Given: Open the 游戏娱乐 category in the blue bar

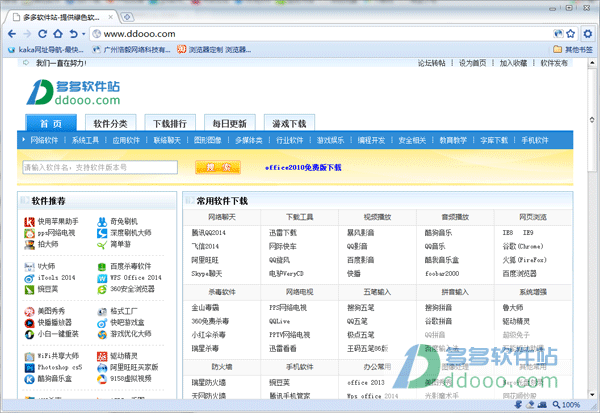Looking at the screenshot, I should click(x=330, y=140).
